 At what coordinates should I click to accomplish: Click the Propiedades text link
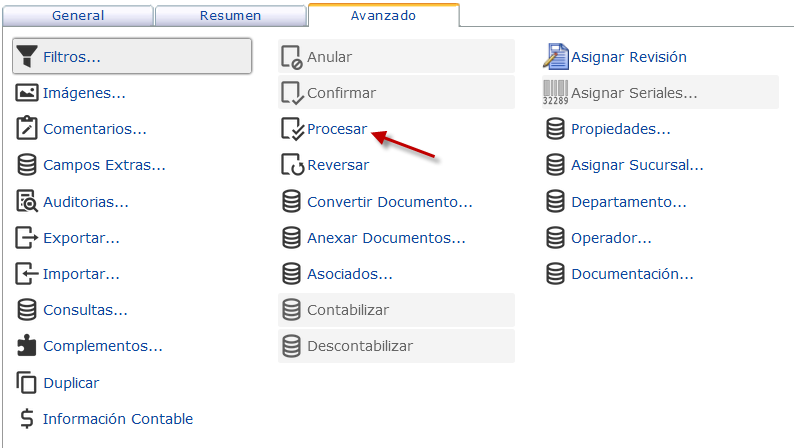620,129
